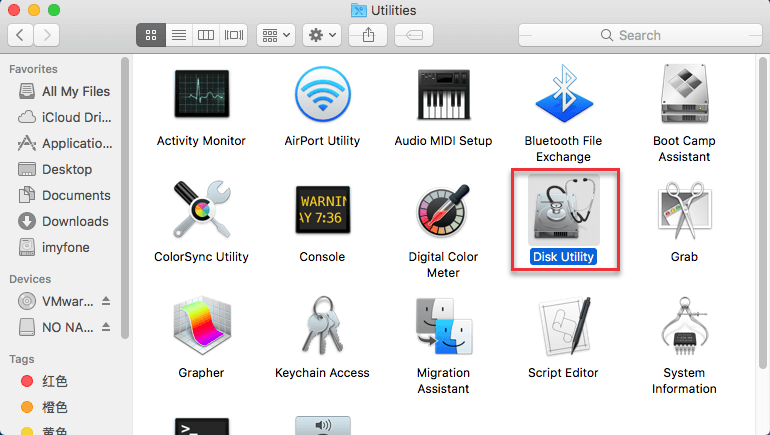Select the NO NAME device in sidebar
770x435 pixels.
coord(56,327)
